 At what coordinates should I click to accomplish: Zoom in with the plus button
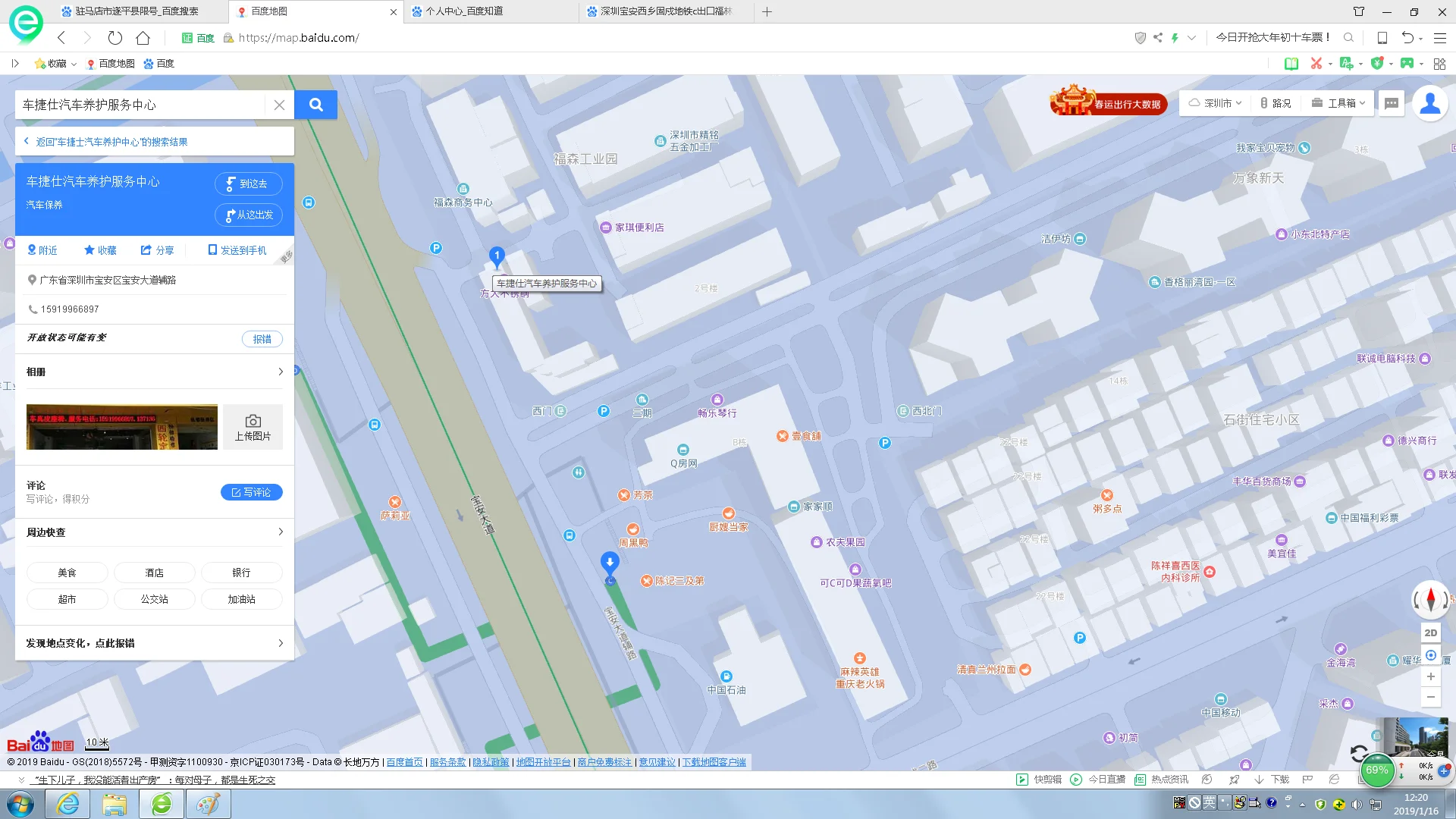pos(1430,676)
